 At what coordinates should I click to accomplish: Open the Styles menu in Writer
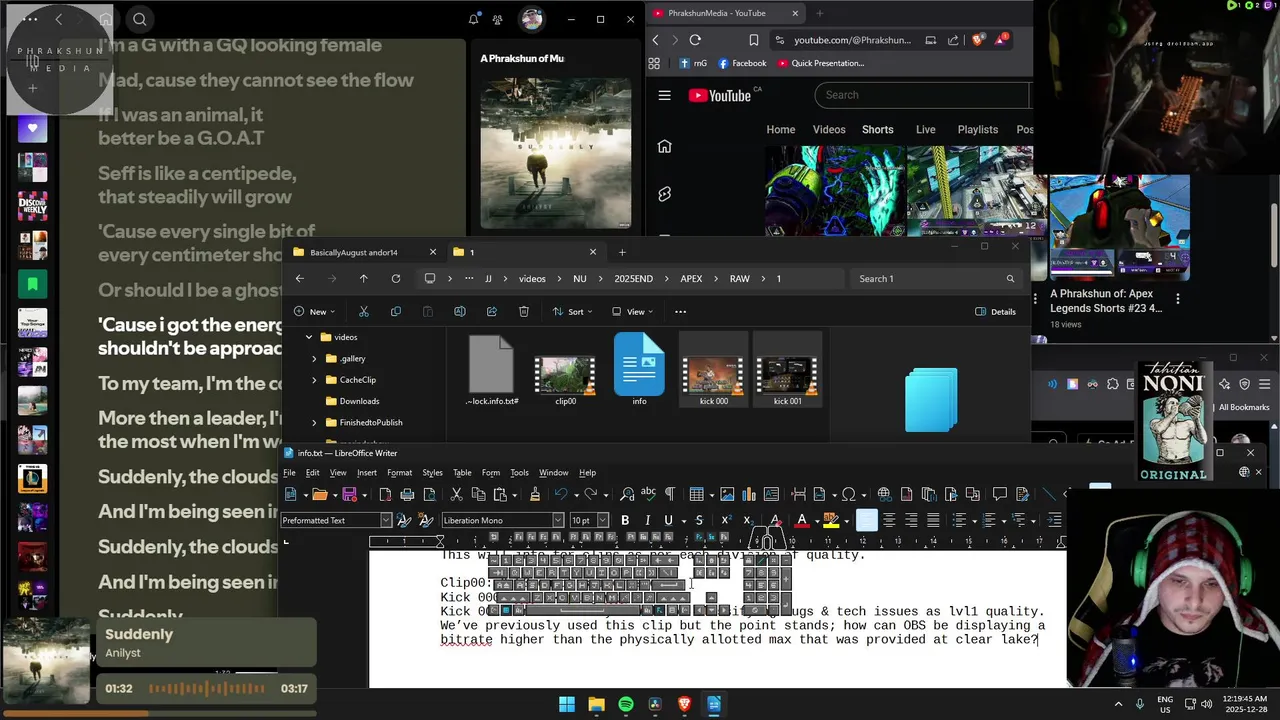432,473
